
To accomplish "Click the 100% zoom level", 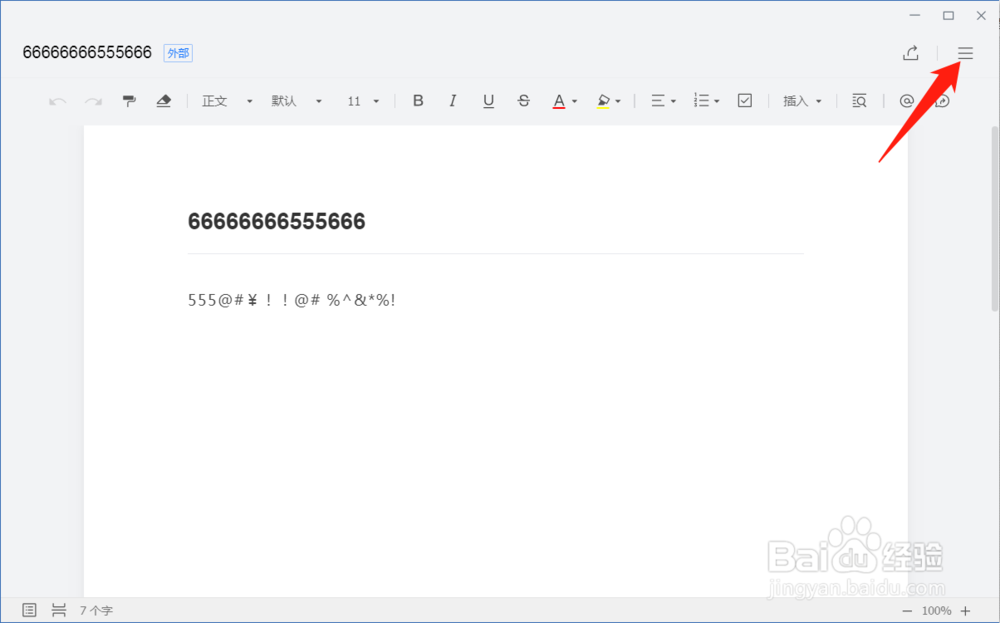I will [936, 611].
